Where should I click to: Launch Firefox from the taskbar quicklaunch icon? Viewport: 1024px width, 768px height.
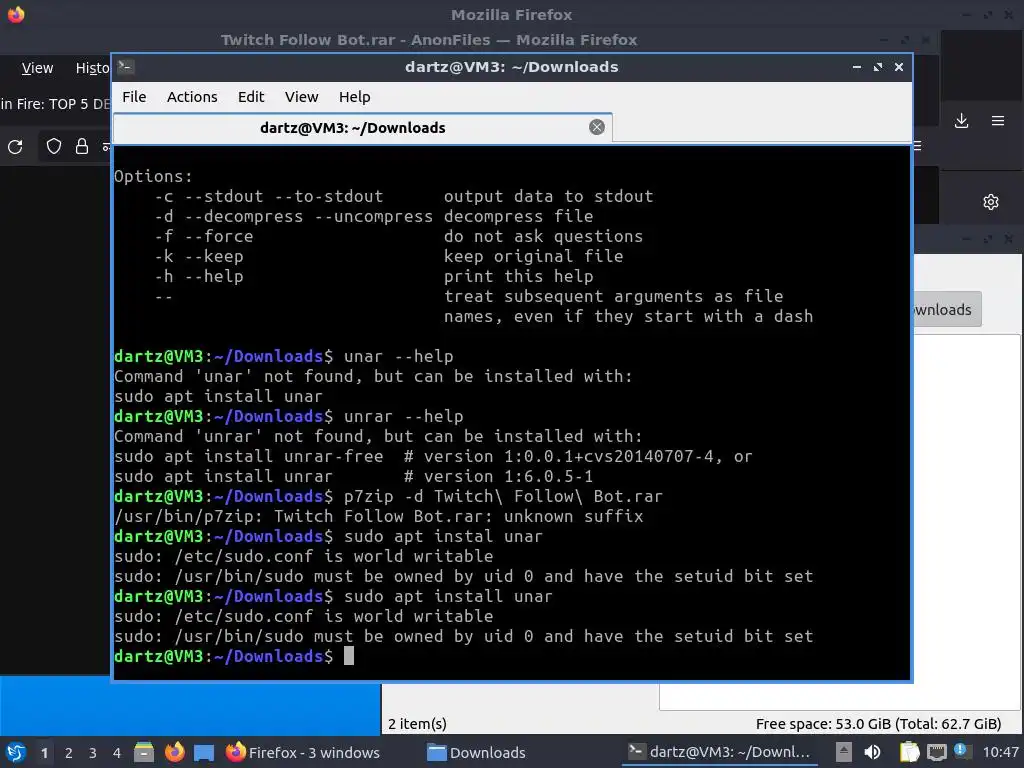[174, 752]
